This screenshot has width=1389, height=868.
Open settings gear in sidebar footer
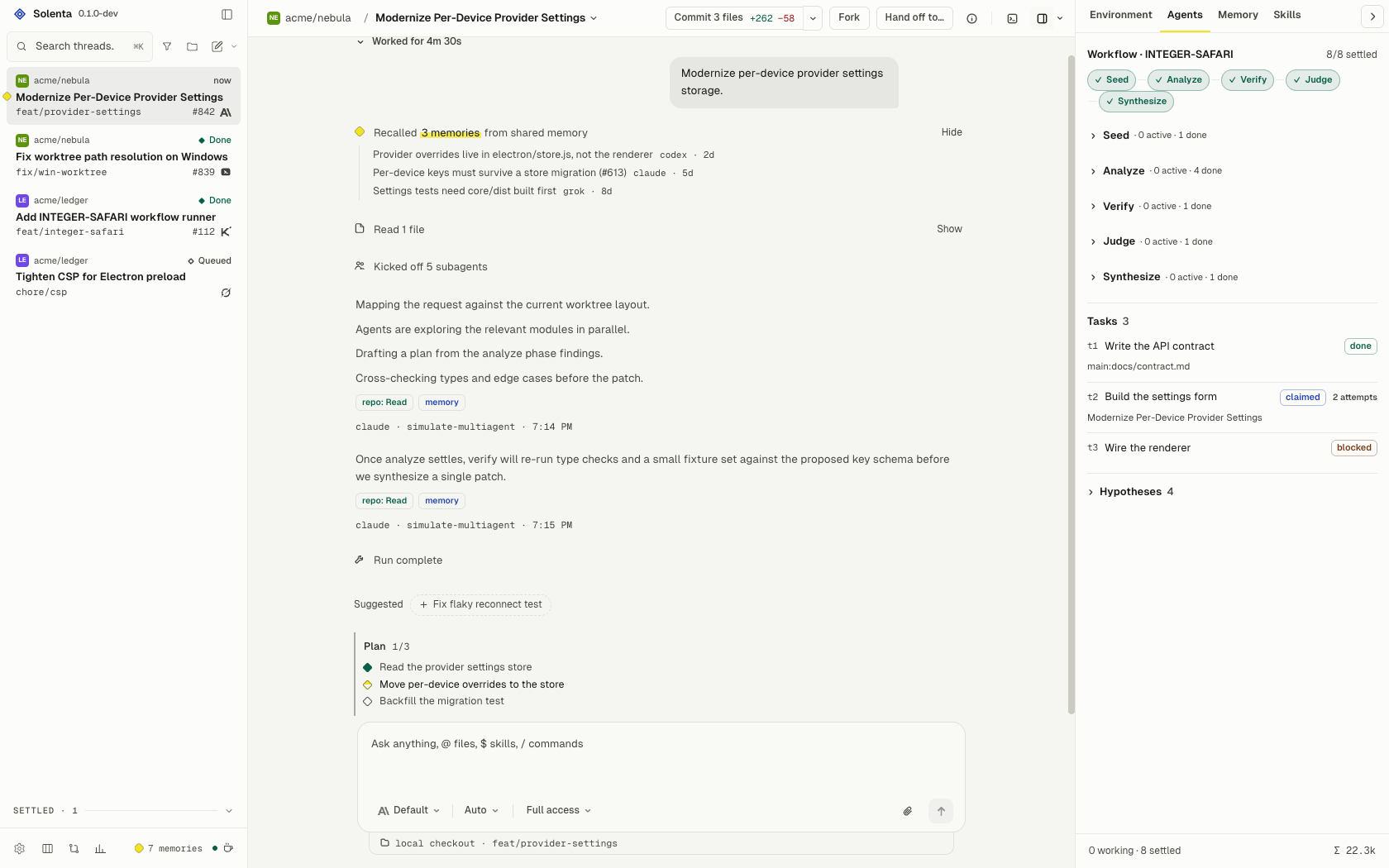coord(20,848)
